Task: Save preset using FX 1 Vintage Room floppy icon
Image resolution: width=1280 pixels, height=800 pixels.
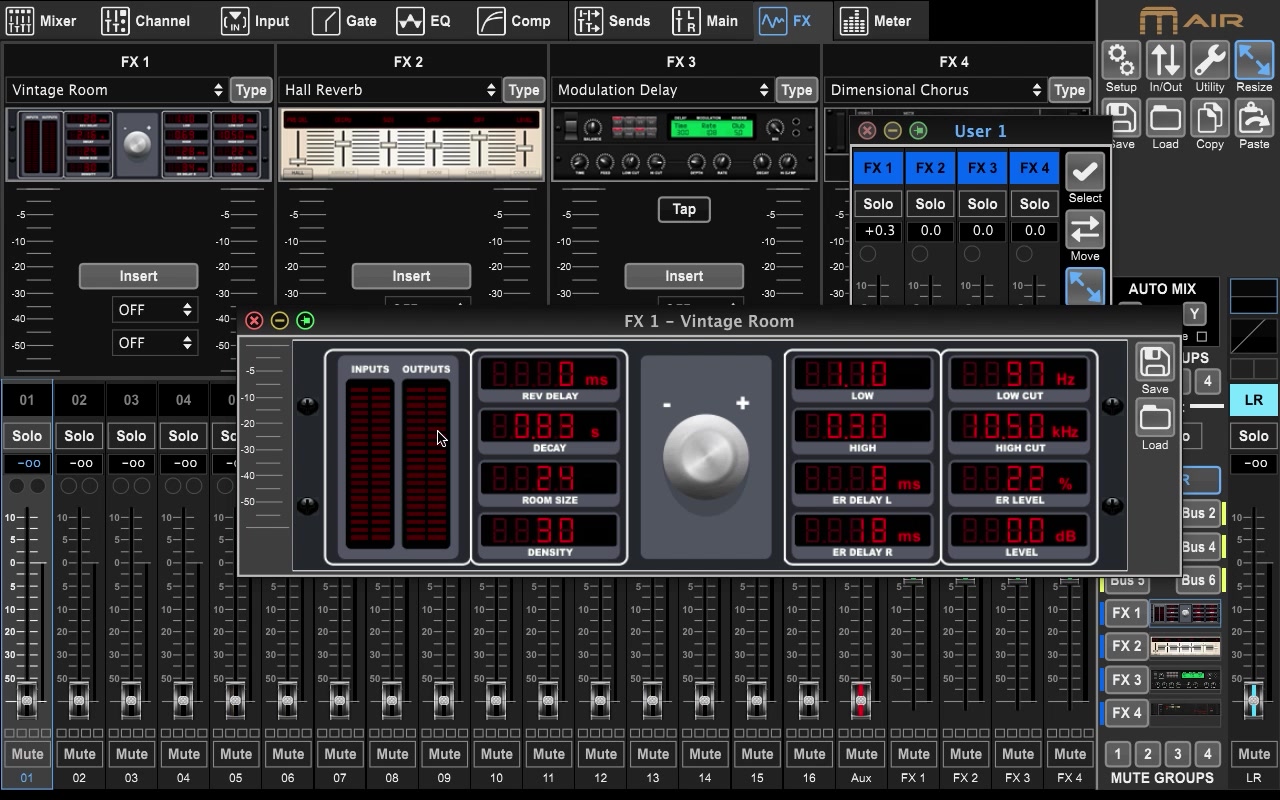Action: pyautogui.click(x=1155, y=363)
